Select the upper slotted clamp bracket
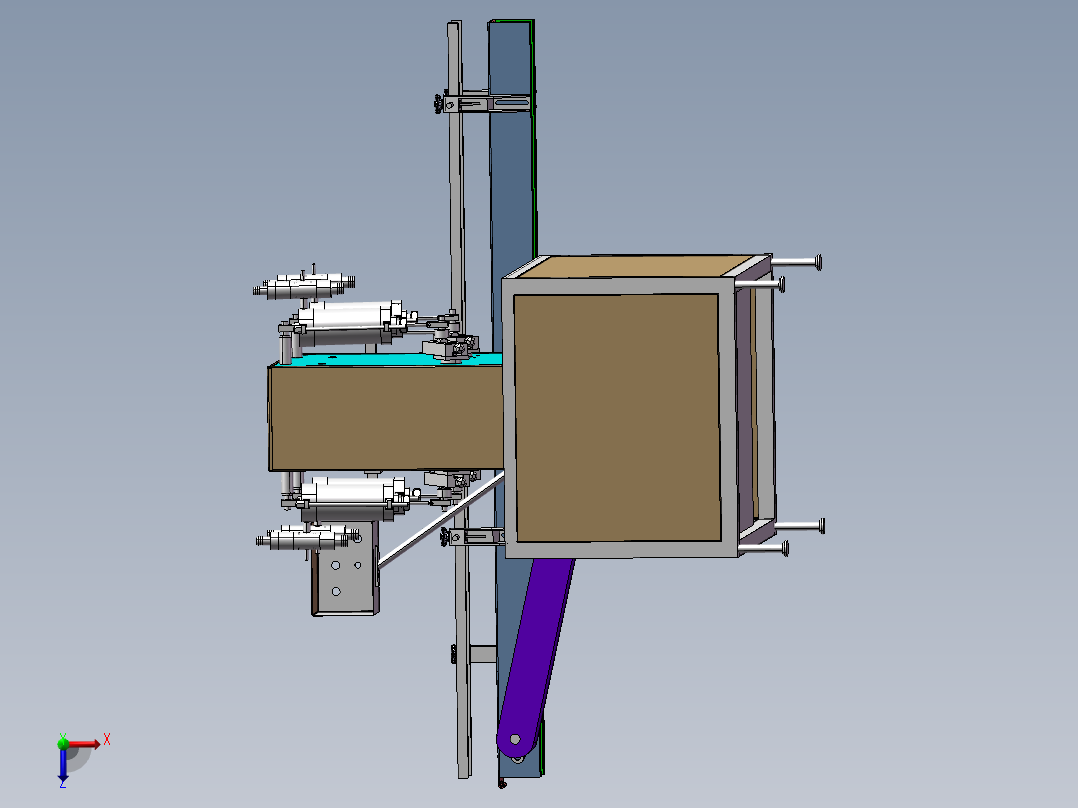1078x808 pixels. click(489, 105)
